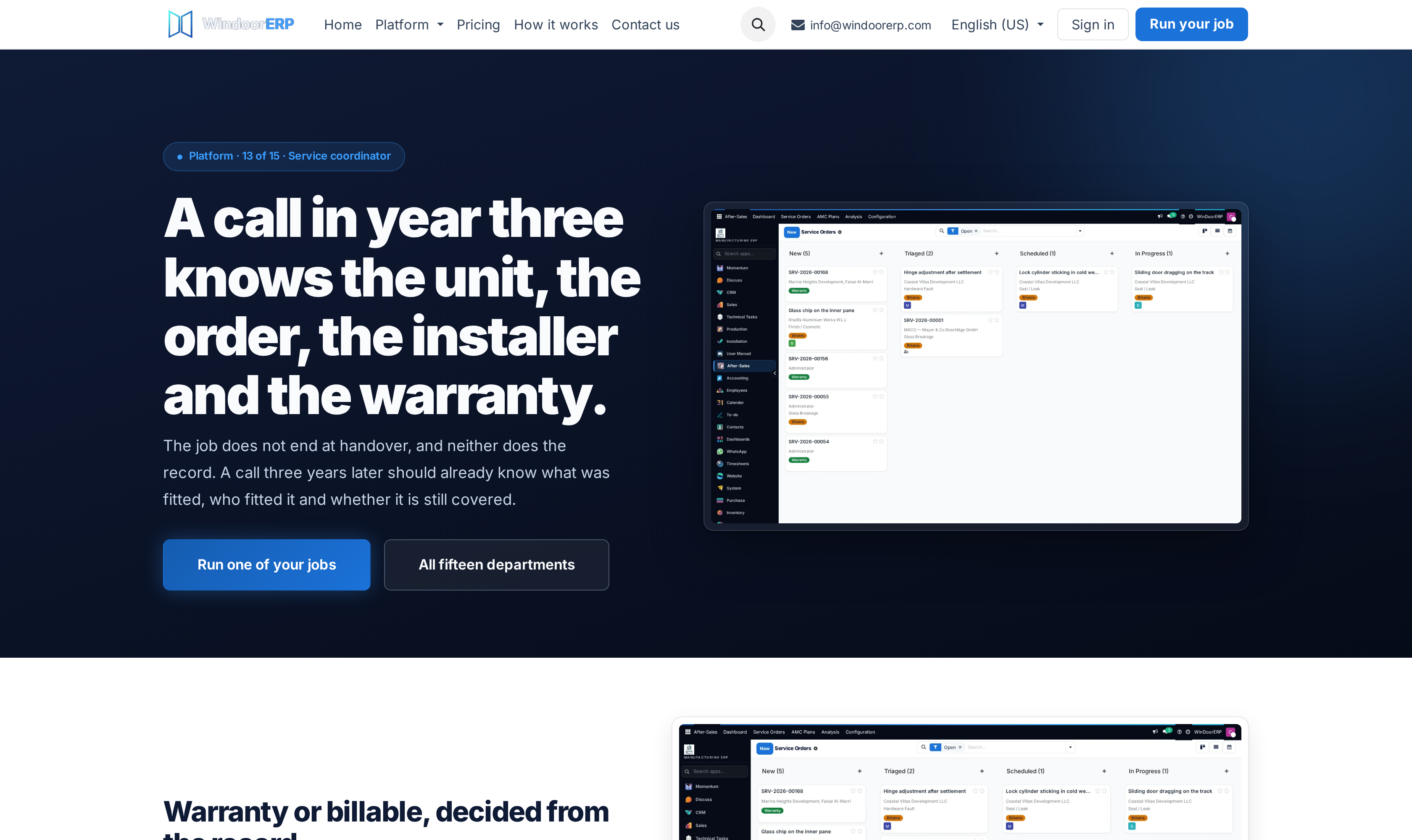This screenshot has height=840, width=1412.
Task: Click the assign-user icon on SRV-2026-00001 card
Action: pos(906,352)
